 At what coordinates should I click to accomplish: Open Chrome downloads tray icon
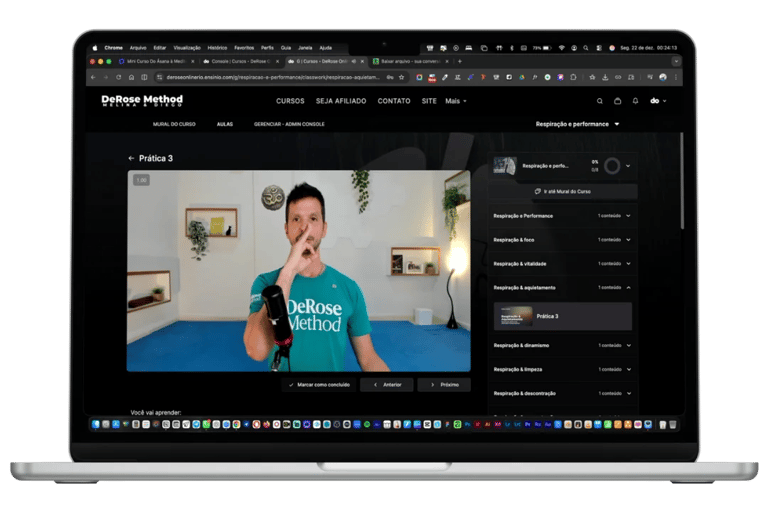point(605,77)
